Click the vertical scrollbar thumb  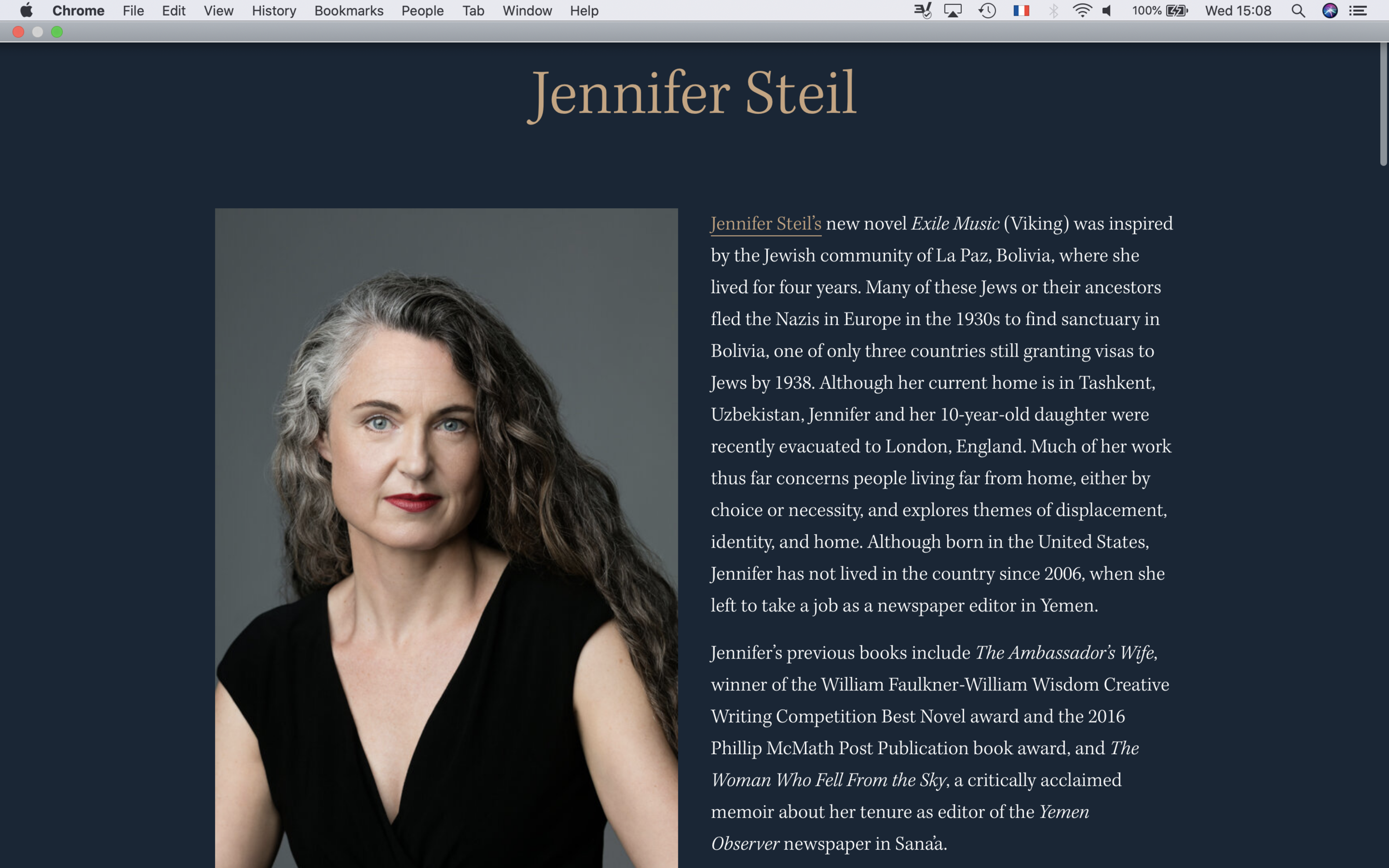(1383, 104)
